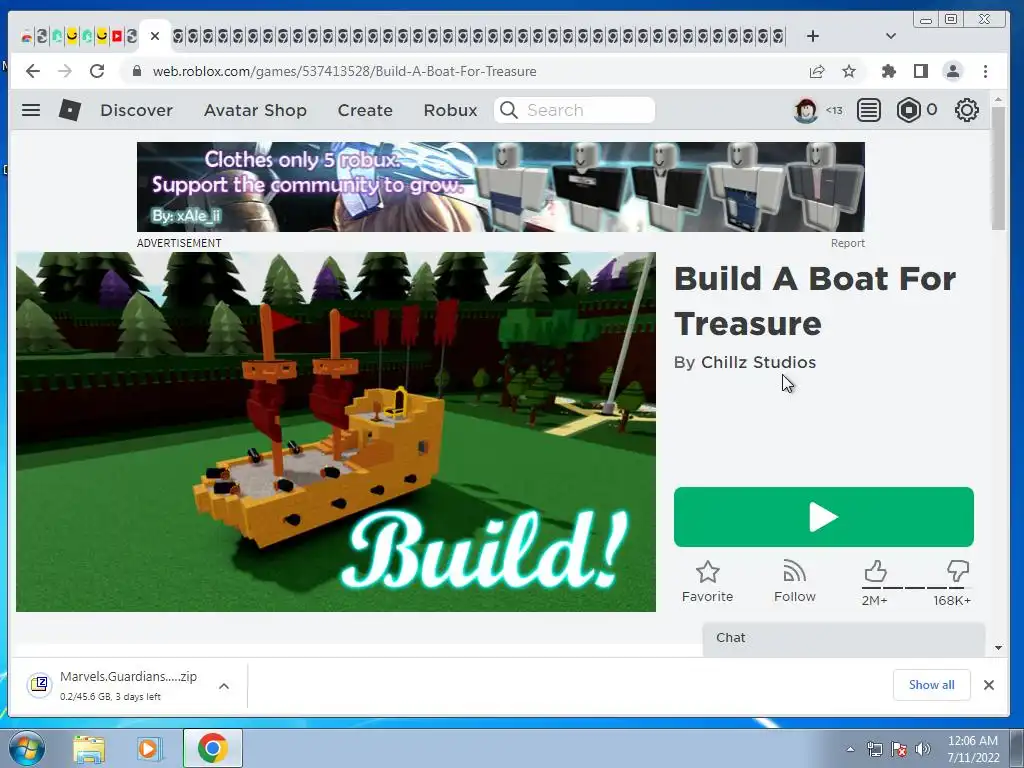
Task: Share this page icon in address bar
Action: (x=816, y=71)
